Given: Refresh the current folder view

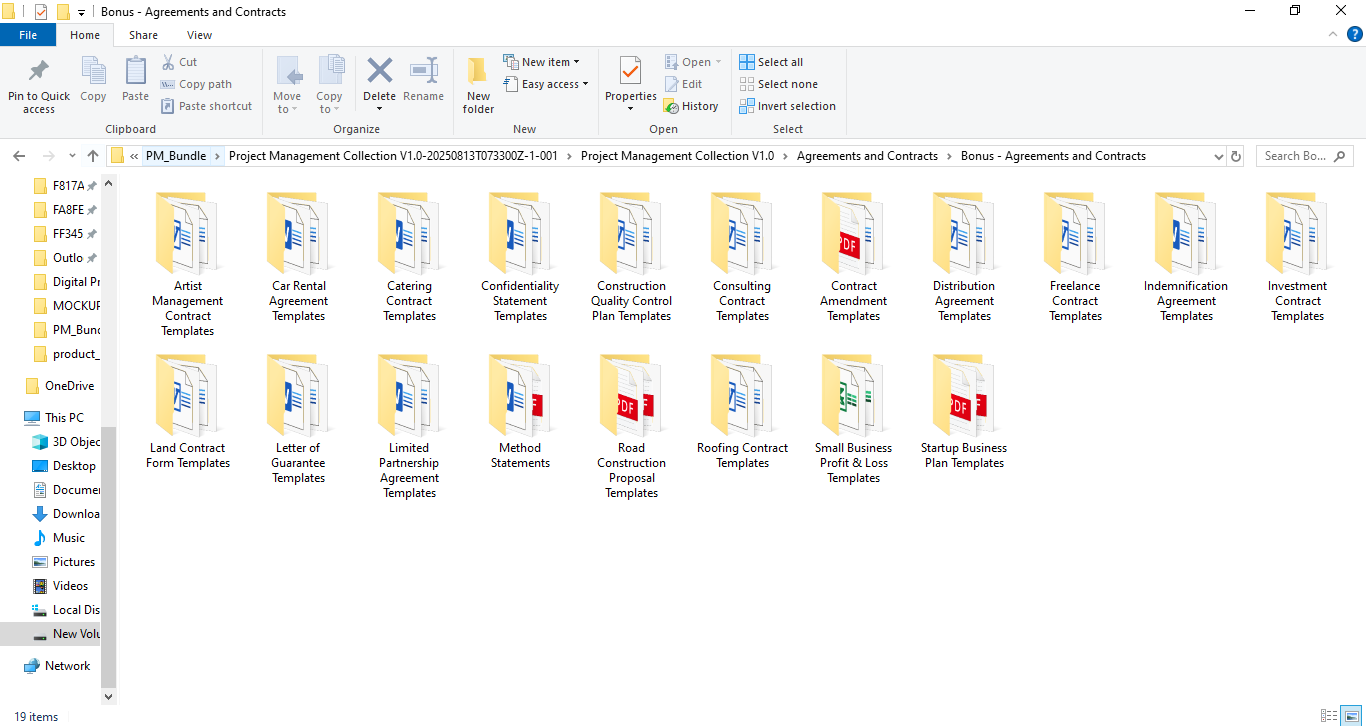Looking at the screenshot, I should (x=1236, y=156).
